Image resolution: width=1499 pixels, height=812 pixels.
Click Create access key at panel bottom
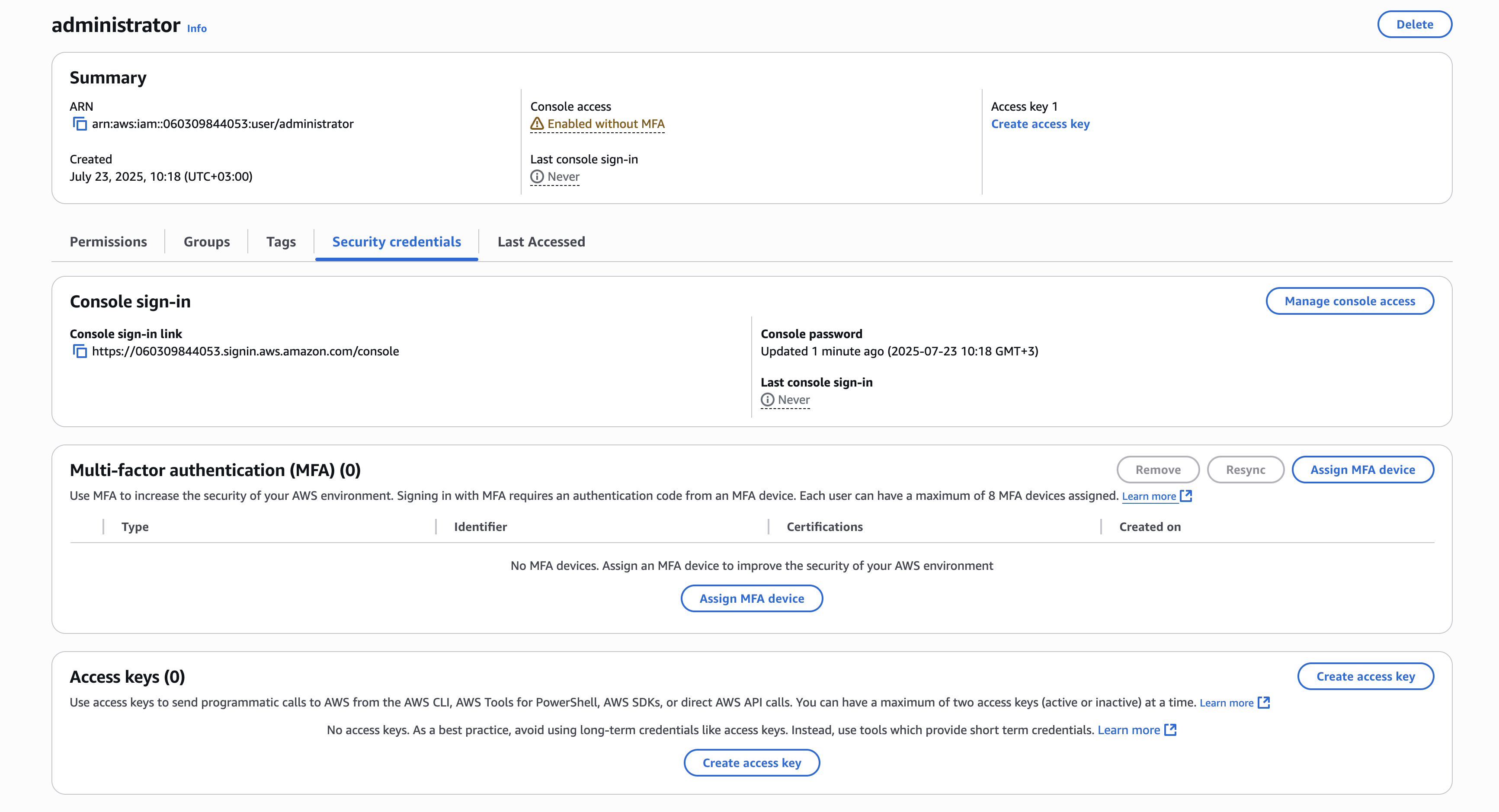751,763
